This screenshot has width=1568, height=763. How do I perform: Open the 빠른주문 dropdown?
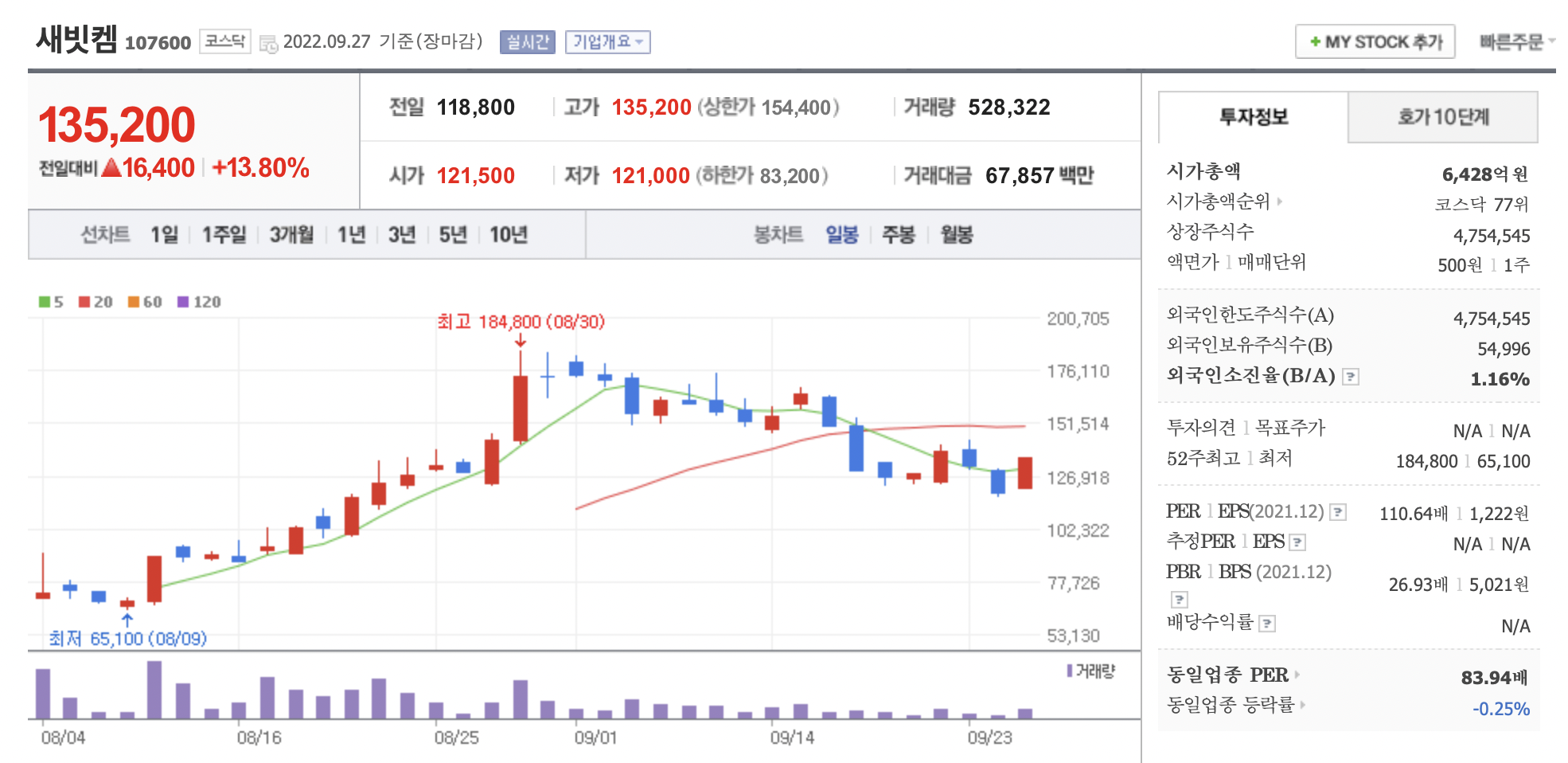click(1517, 41)
